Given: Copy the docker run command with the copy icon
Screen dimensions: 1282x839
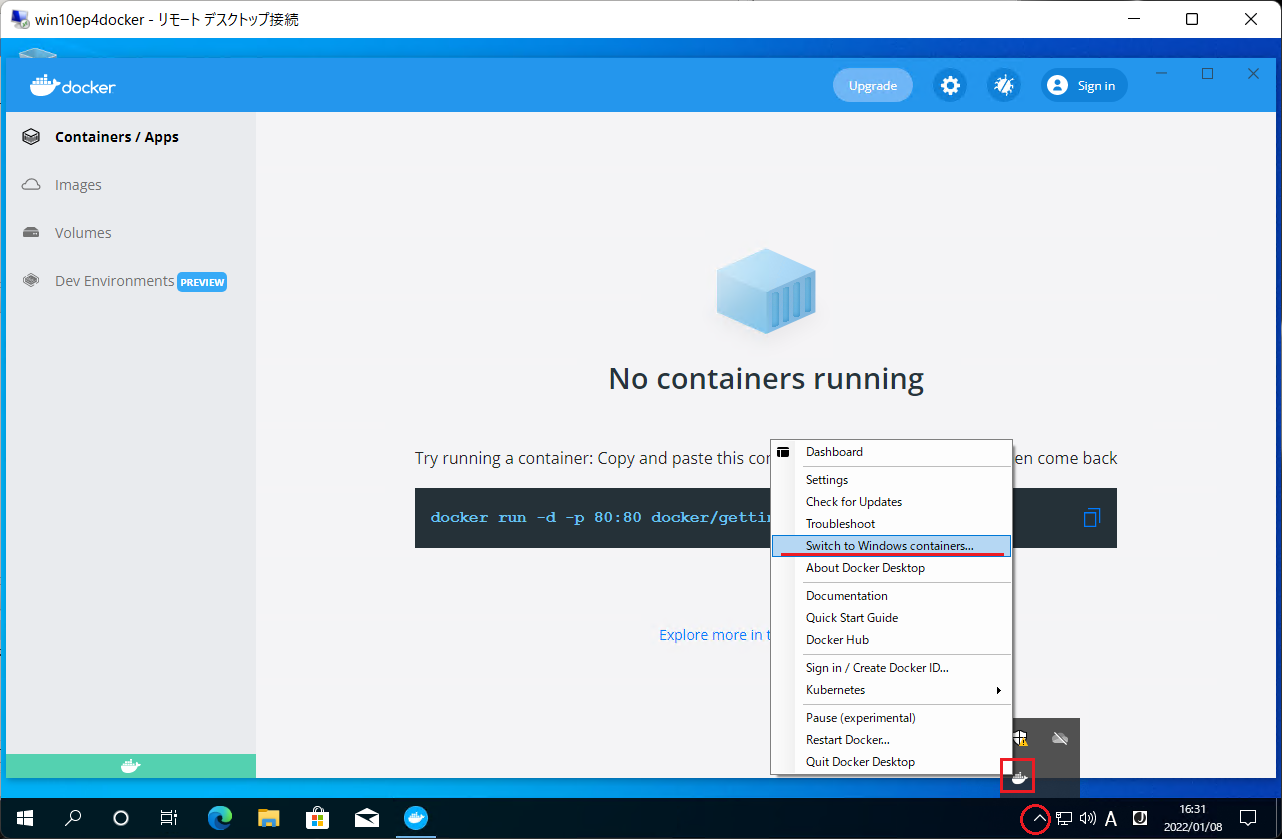Looking at the screenshot, I should 1091,517.
